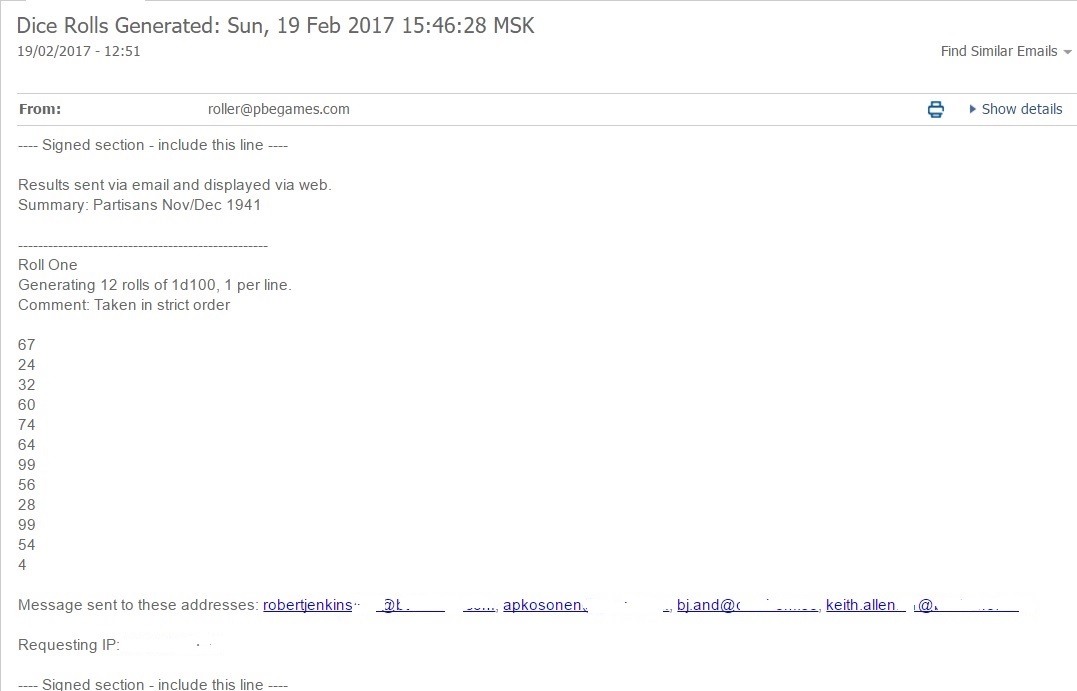The height and width of the screenshot is (691, 1077).
Task: Click the Comment: Taken in strict order line
Action: coord(124,305)
